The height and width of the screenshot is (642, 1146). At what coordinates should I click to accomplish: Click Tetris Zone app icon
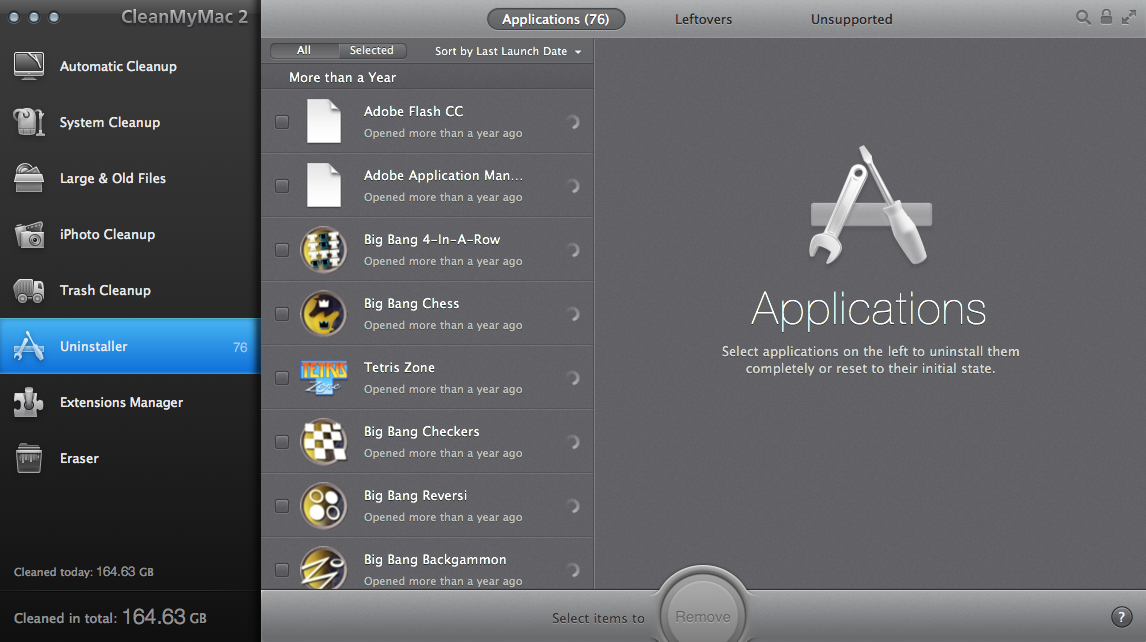click(324, 377)
